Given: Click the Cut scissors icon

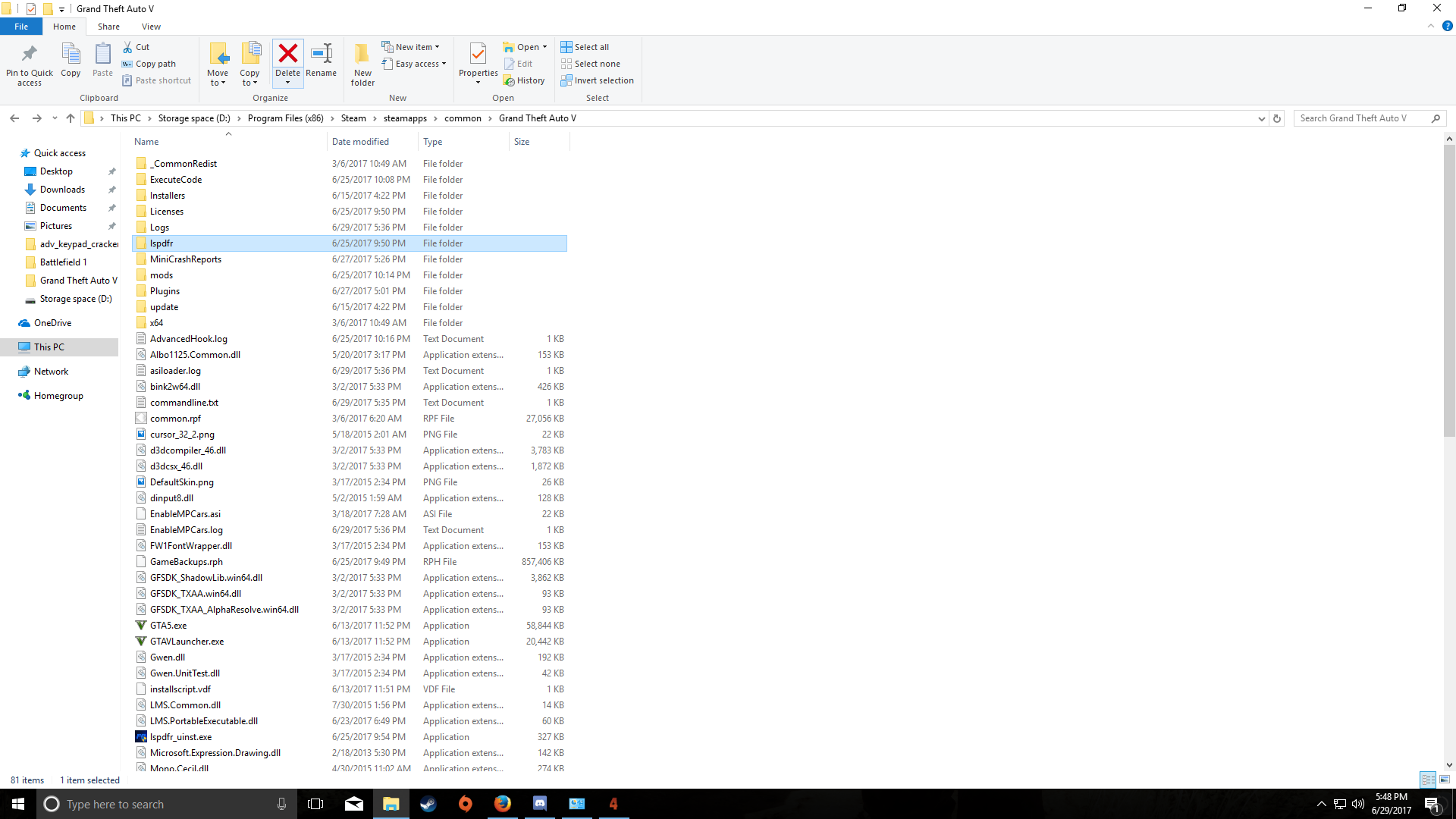Looking at the screenshot, I should coord(128,47).
